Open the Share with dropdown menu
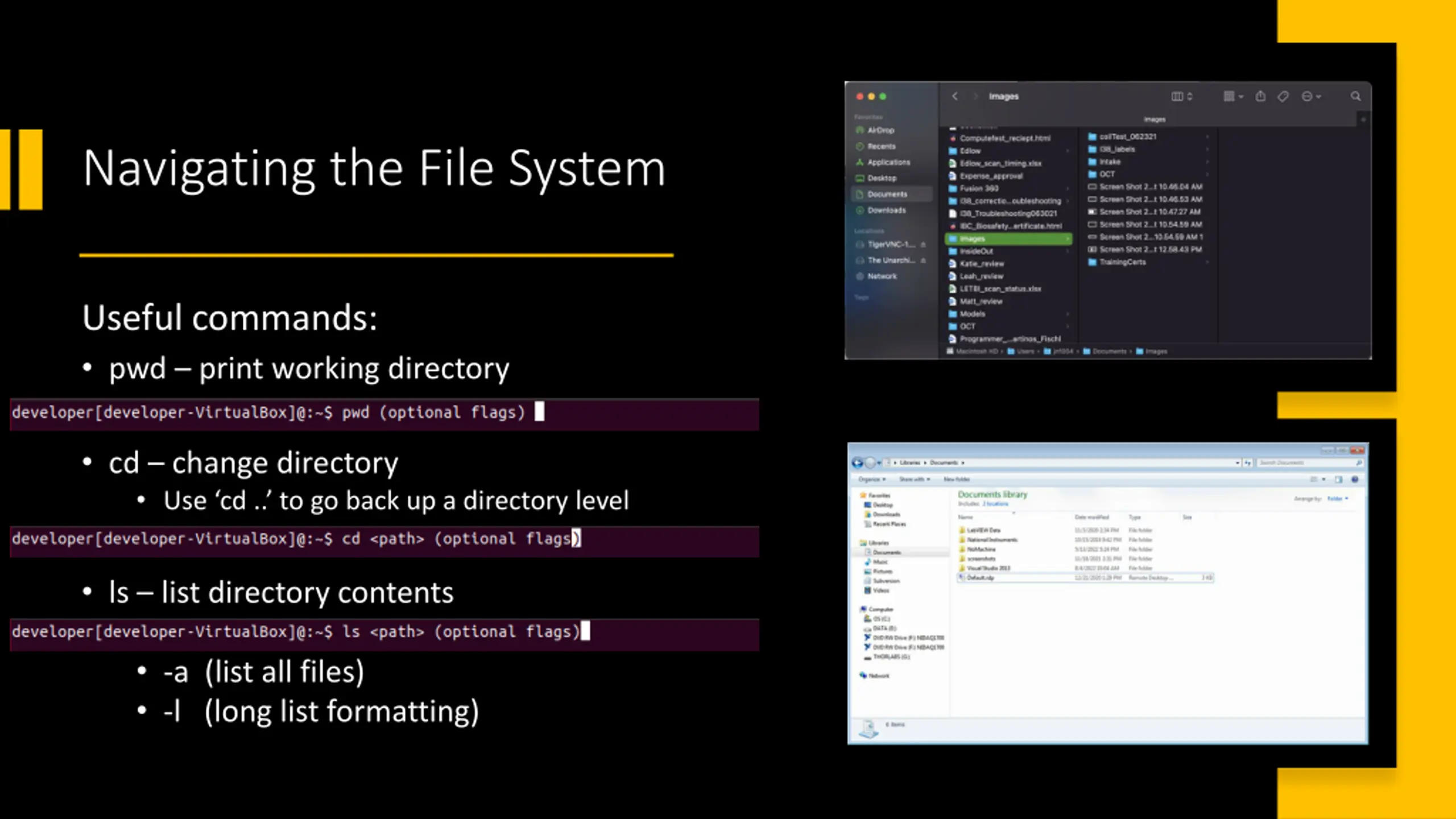 [x=914, y=479]
